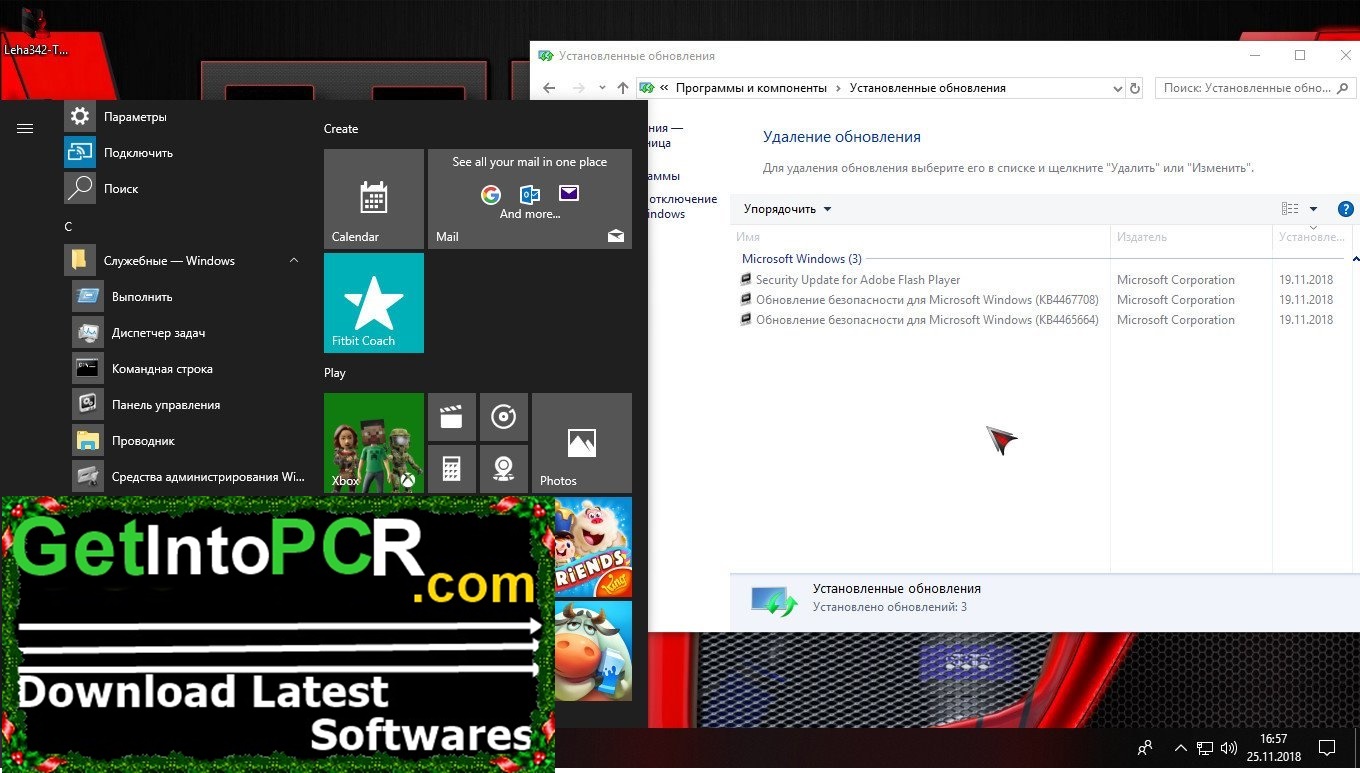Open Диспетчер задач task manager
Viewport: 1360px width, 773px height.
point(190,333)
